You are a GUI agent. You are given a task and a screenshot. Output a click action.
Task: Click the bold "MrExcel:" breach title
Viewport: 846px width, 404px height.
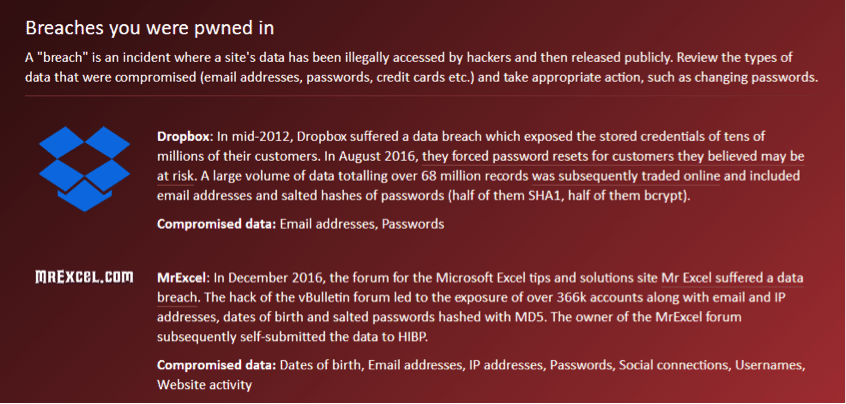coord(183,276)
